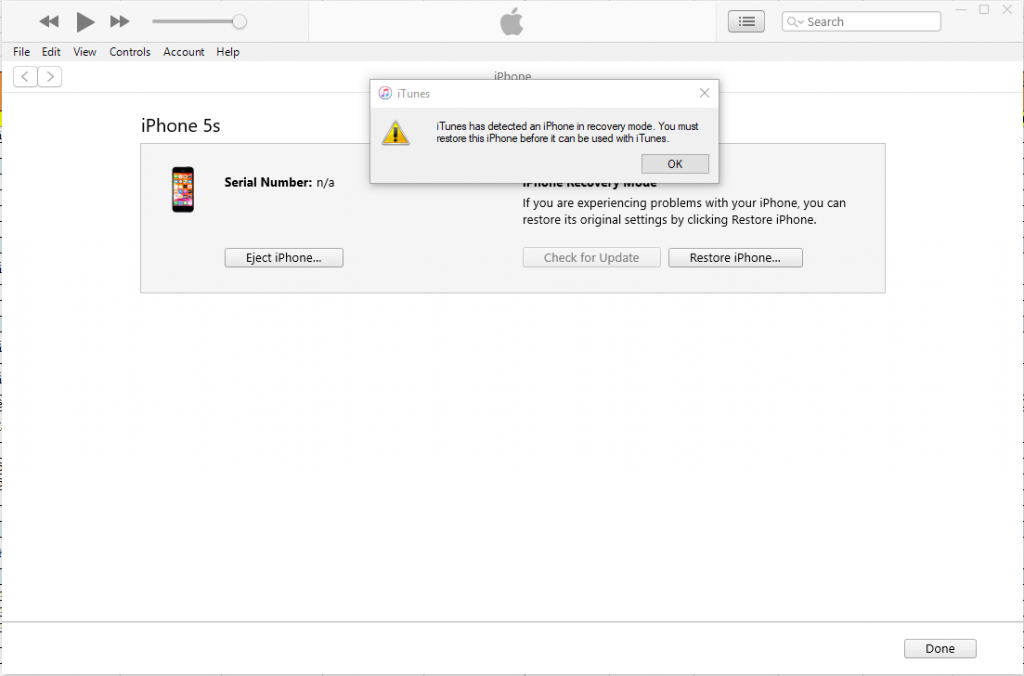Screen dimensions: 1024x676
Task: Open the Account menu
Action: (x=184, y=52)
